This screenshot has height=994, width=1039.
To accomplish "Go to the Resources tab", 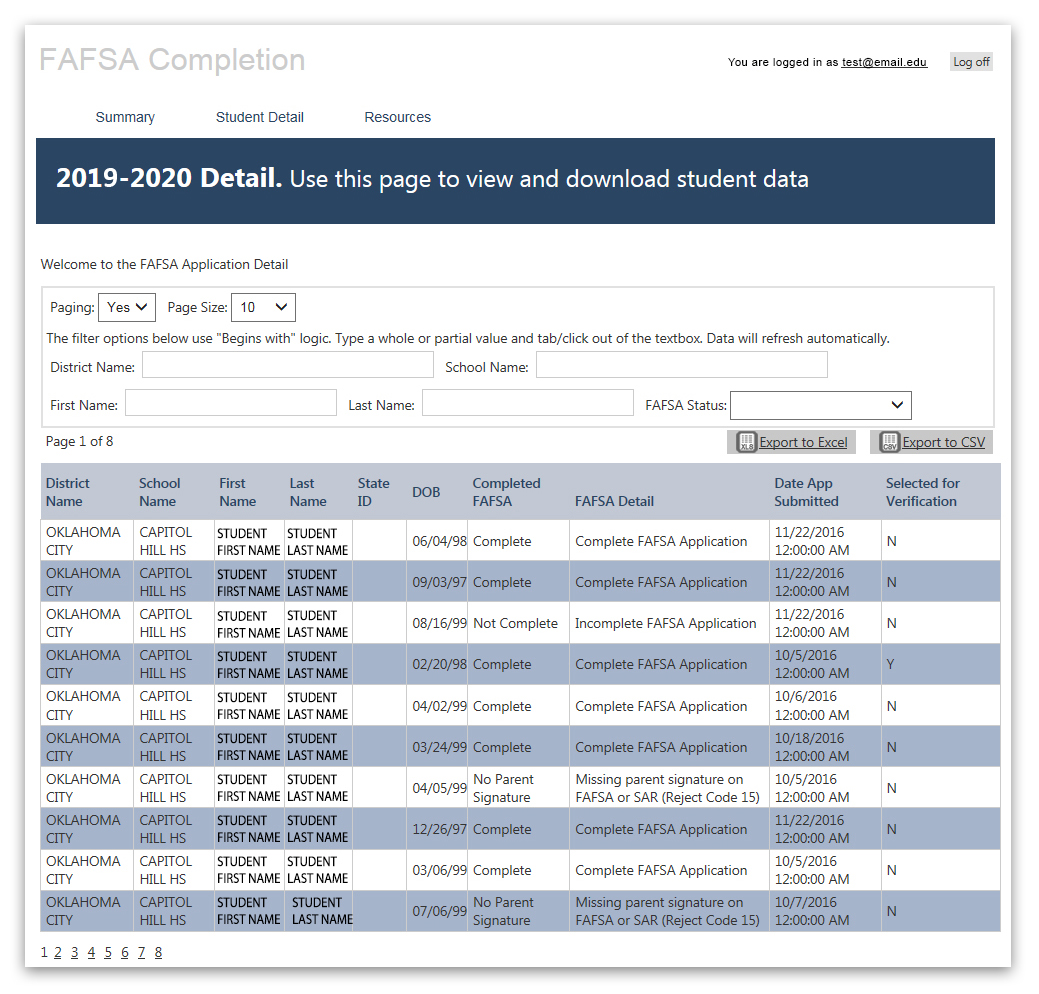I will (398, 117).
